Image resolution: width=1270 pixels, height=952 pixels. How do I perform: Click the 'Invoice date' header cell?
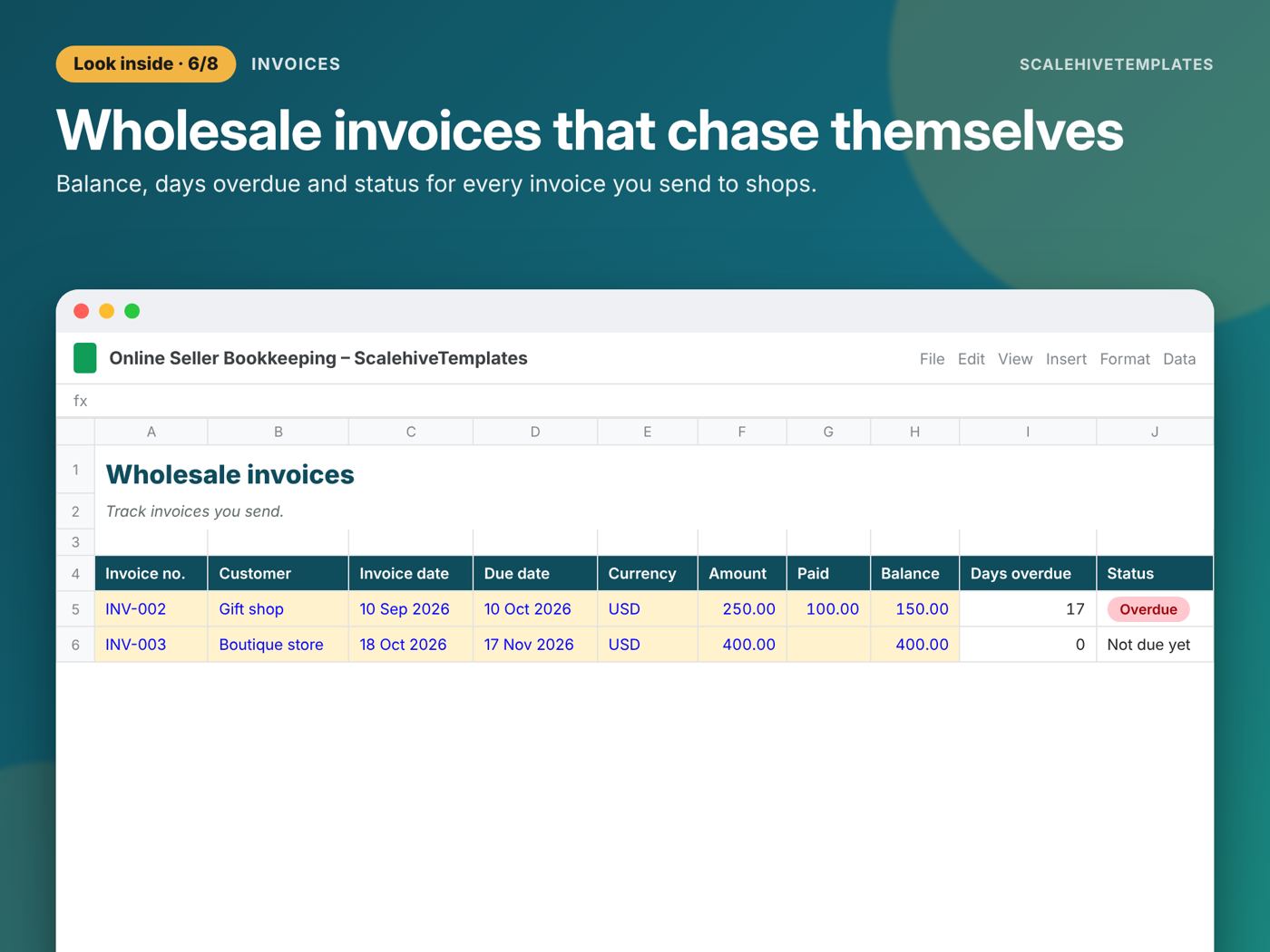pos(411,574)
